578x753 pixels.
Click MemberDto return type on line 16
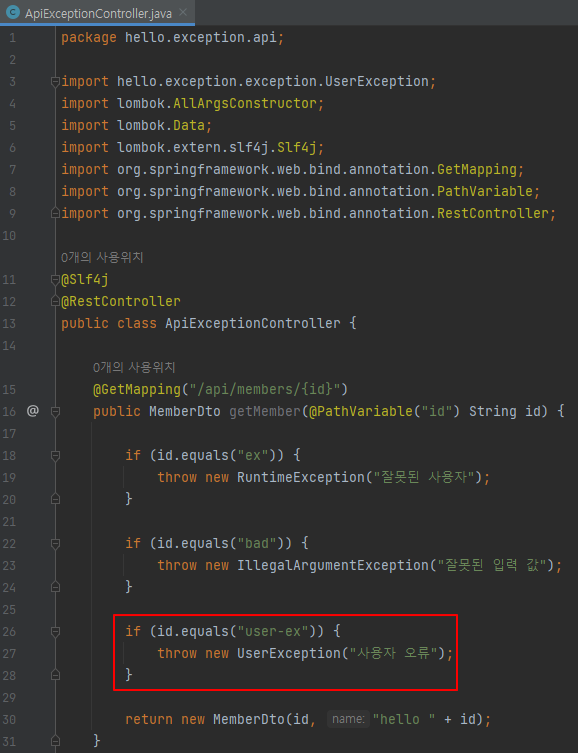point(185,412)
